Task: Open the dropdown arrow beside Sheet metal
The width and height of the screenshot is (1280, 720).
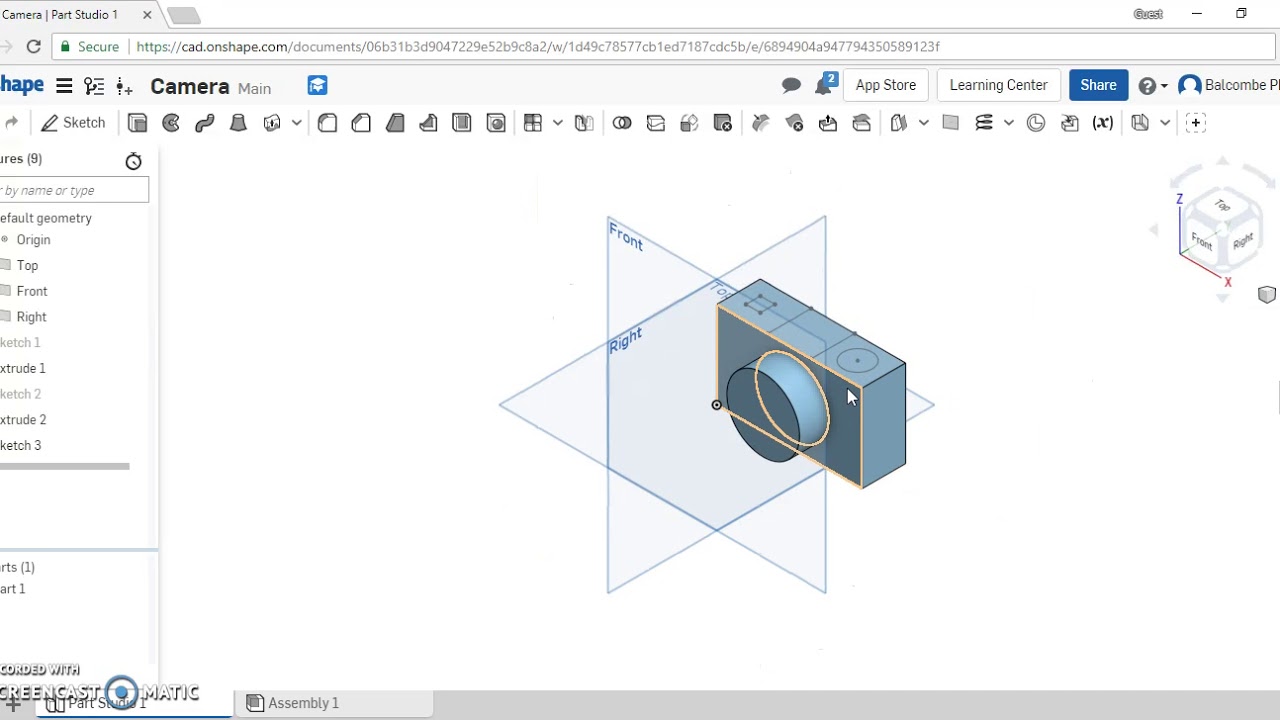Action: pyautogui.click(x=1165, y=123)
